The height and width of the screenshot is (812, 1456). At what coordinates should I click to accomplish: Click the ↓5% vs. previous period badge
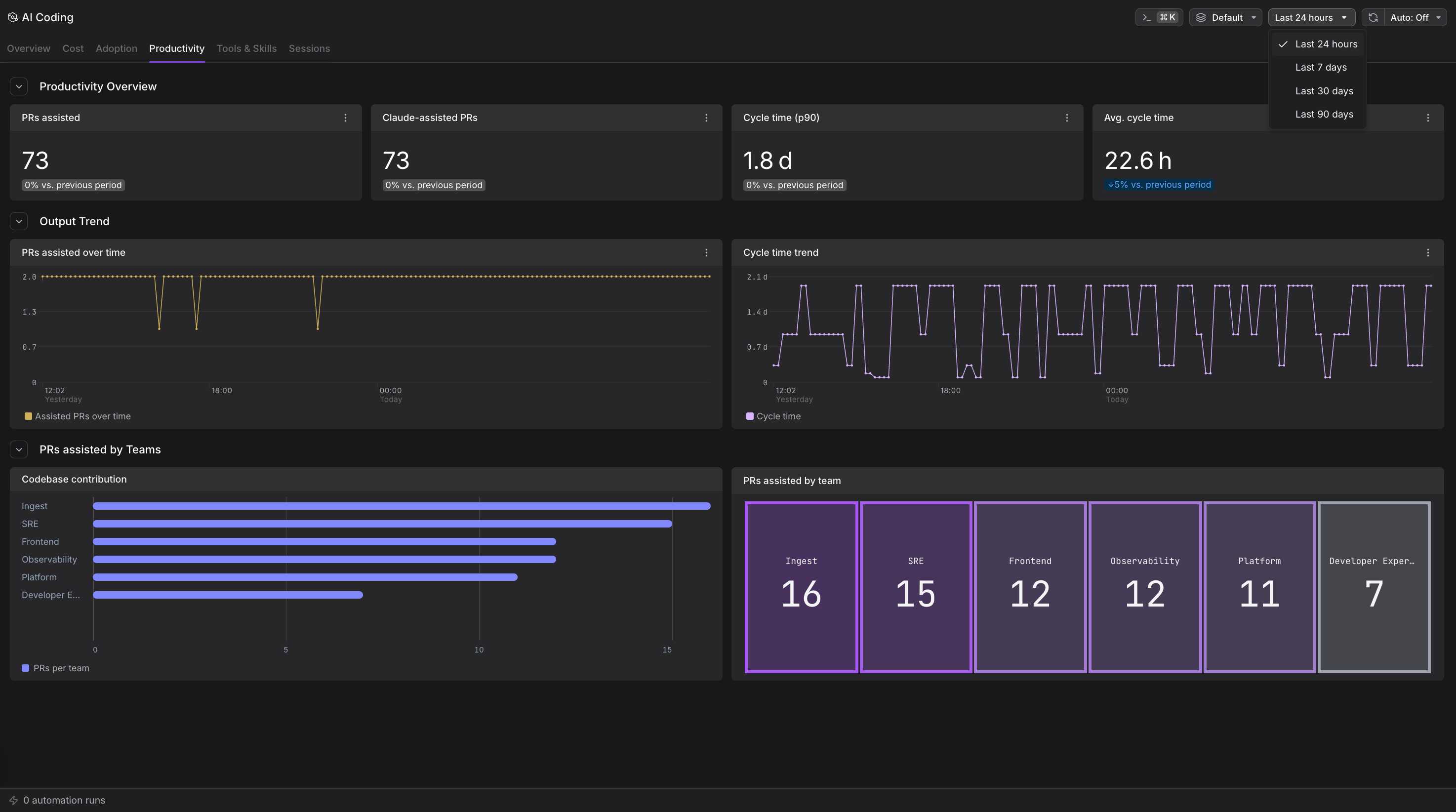click(1159, 185)
